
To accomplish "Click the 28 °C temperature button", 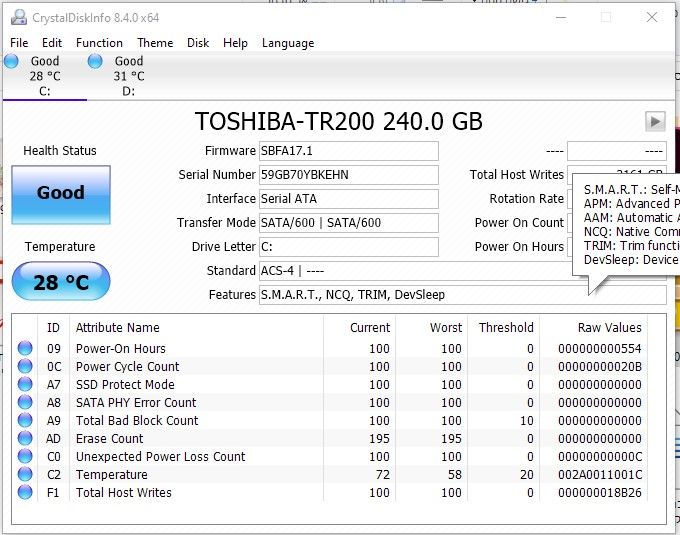I will coord(60,282).
